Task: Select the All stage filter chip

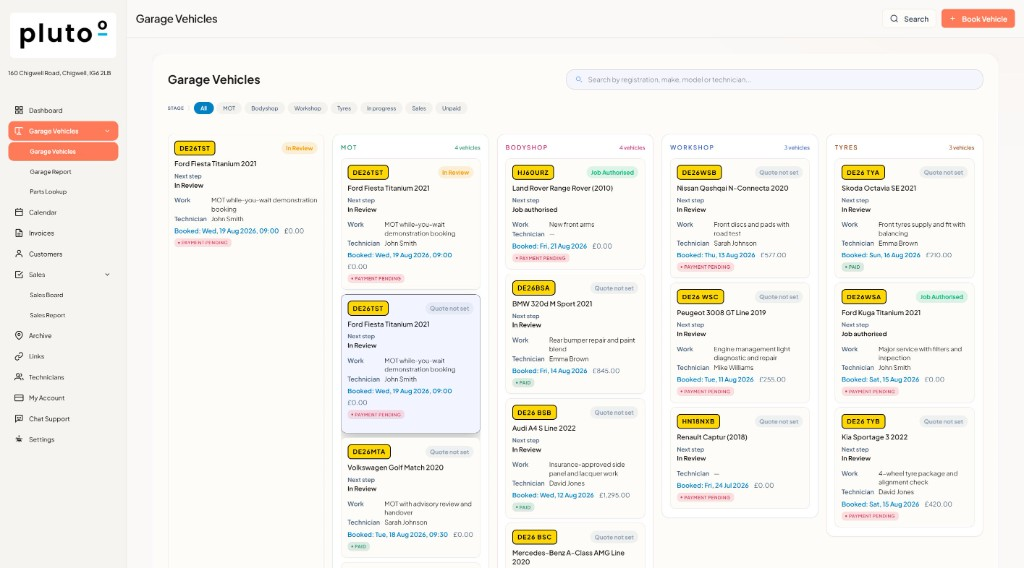Action: pyautogui.click(x=204, y=108)
